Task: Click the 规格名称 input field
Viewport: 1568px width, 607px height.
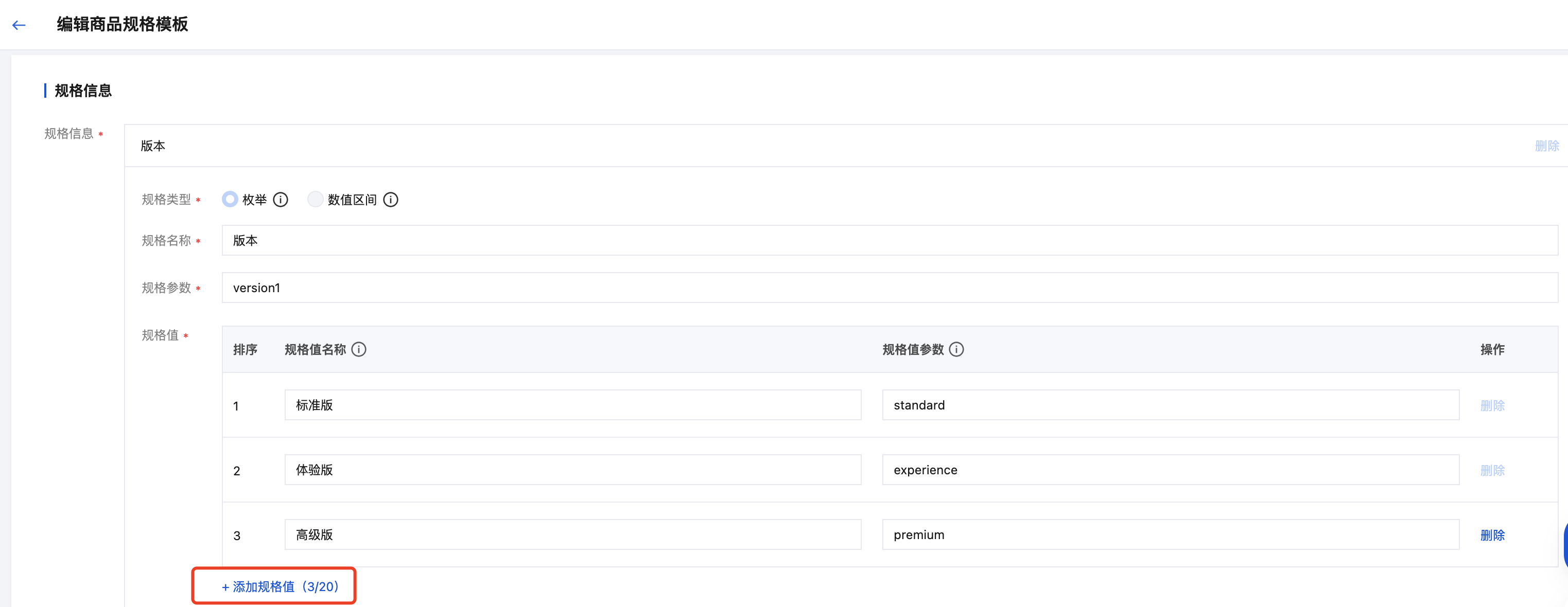Action: (888, 240)
